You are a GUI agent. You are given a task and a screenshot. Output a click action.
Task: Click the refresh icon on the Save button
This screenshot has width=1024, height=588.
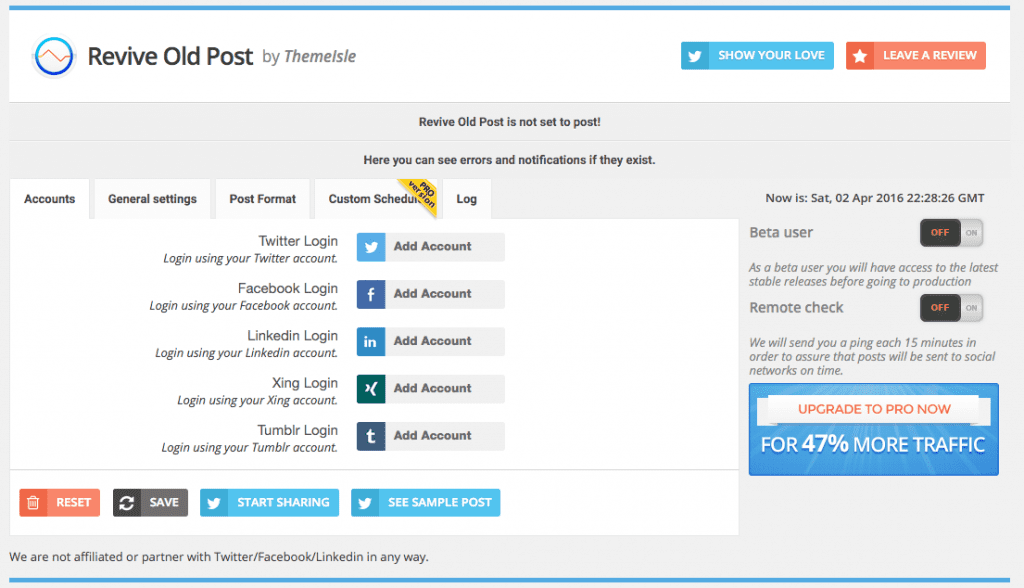coord(127,502)
